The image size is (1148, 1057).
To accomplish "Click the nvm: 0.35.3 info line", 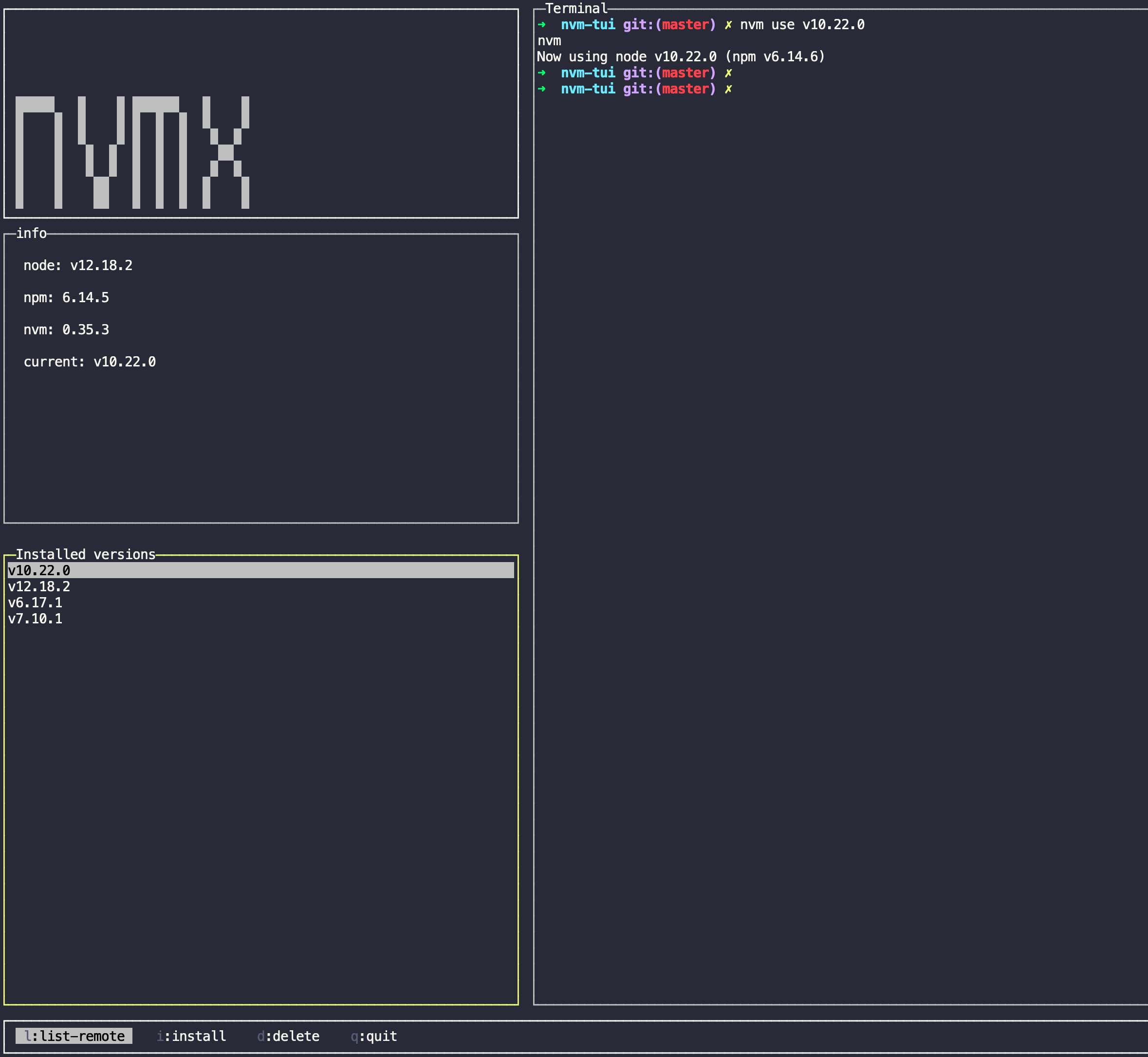I will [66, 329].
